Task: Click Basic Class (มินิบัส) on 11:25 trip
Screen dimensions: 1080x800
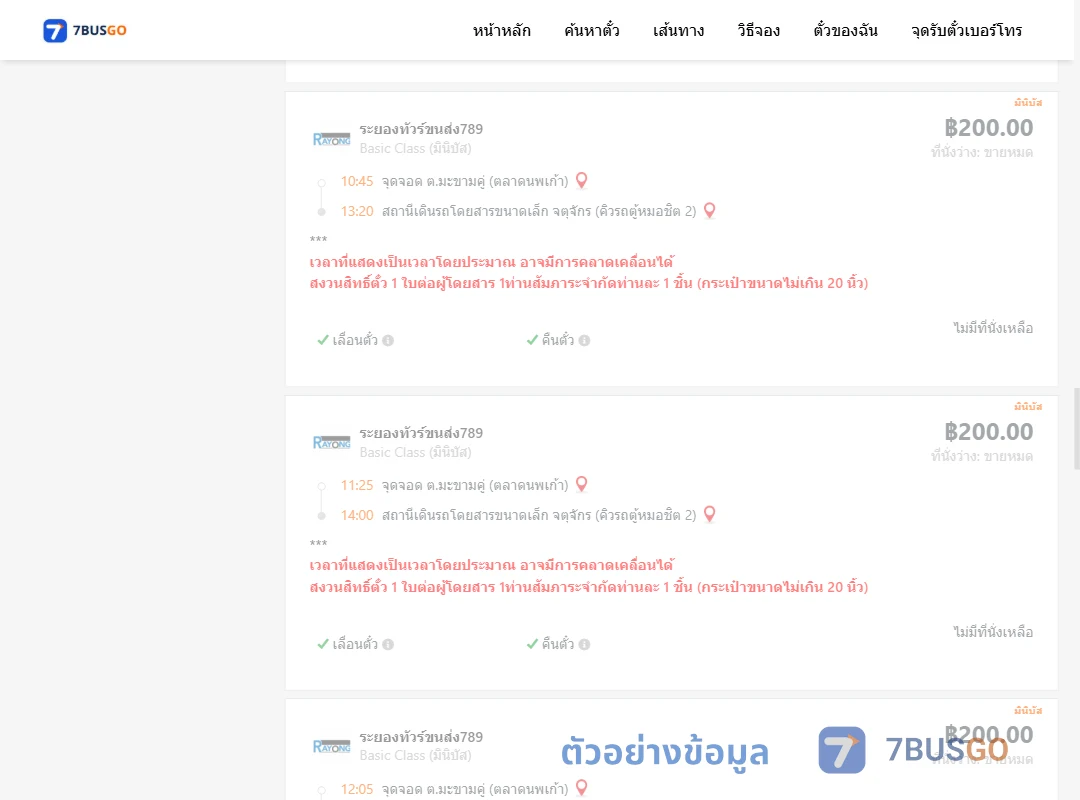Action: pos(415,452)
